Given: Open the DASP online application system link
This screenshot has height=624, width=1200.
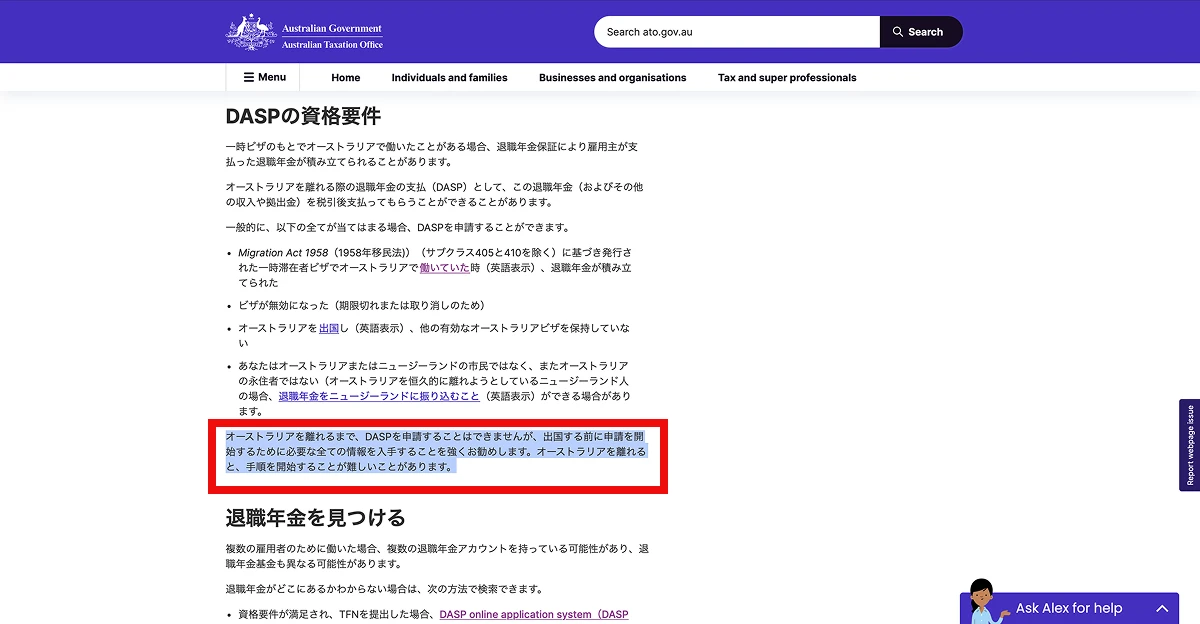Looking at the screenshot, I should pos(533,614).
